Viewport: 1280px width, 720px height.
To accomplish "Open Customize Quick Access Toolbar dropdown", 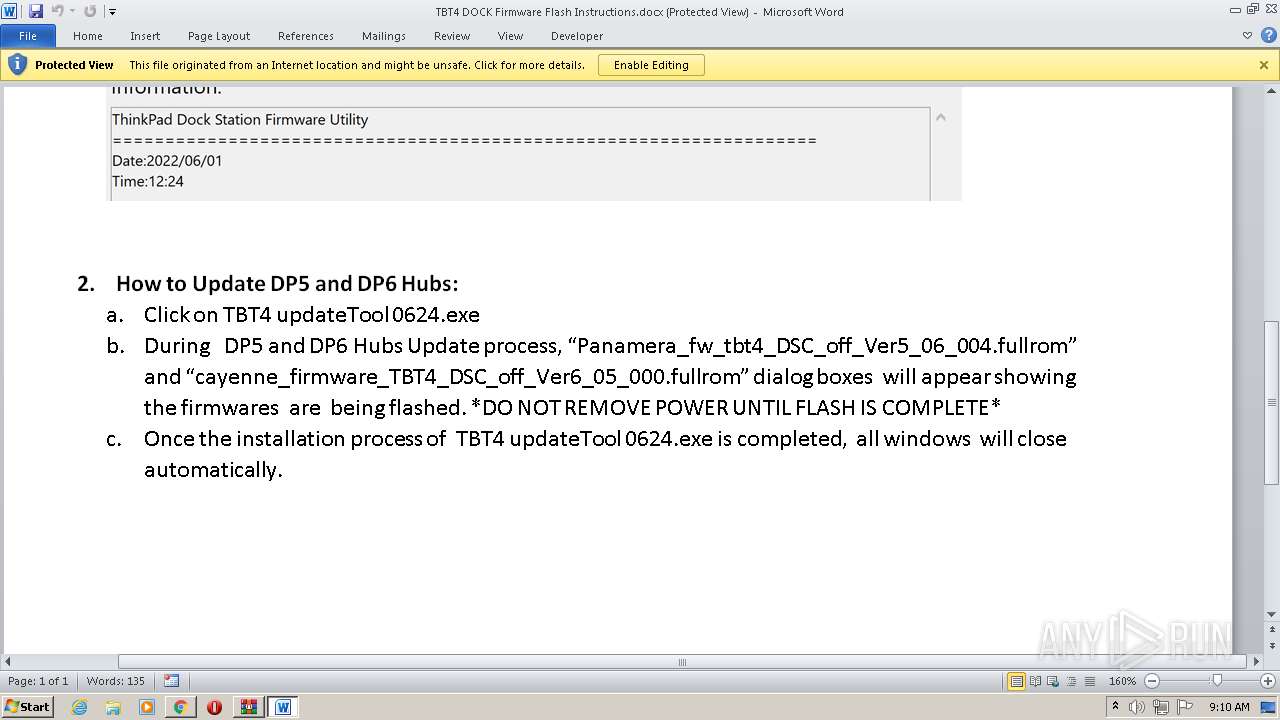I will (112, 12).
